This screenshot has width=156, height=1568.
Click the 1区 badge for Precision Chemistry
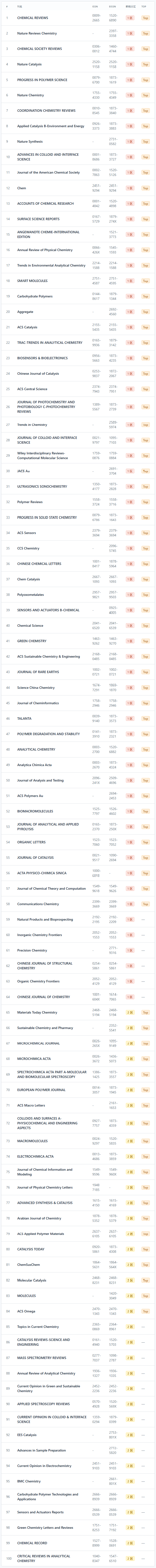[129, 950]
